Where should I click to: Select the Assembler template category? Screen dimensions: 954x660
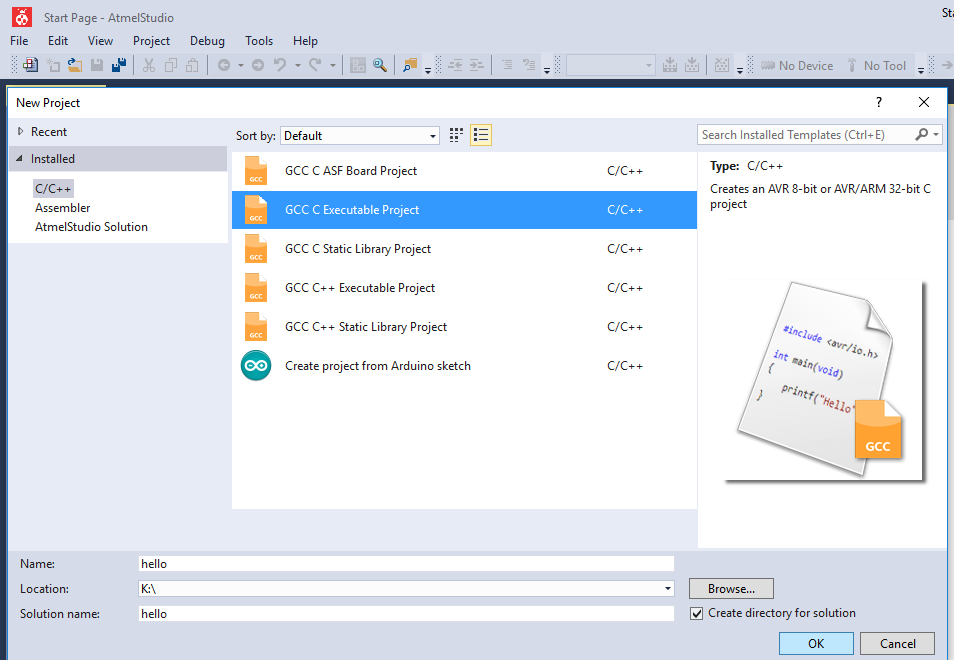63,208
